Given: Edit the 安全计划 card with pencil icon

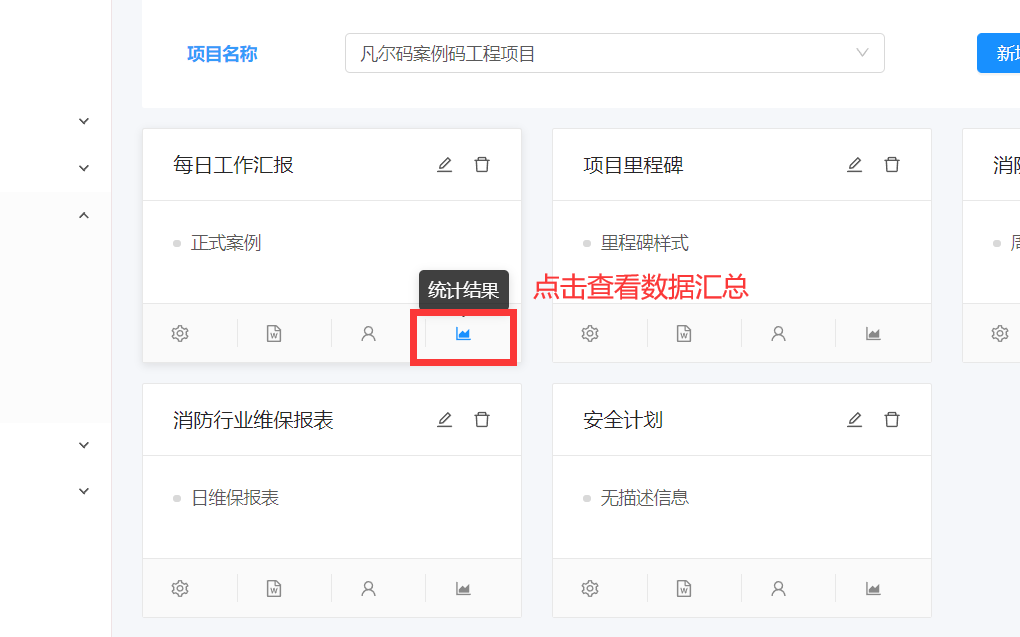Looking at the screenshot, I should click(854, 420).
